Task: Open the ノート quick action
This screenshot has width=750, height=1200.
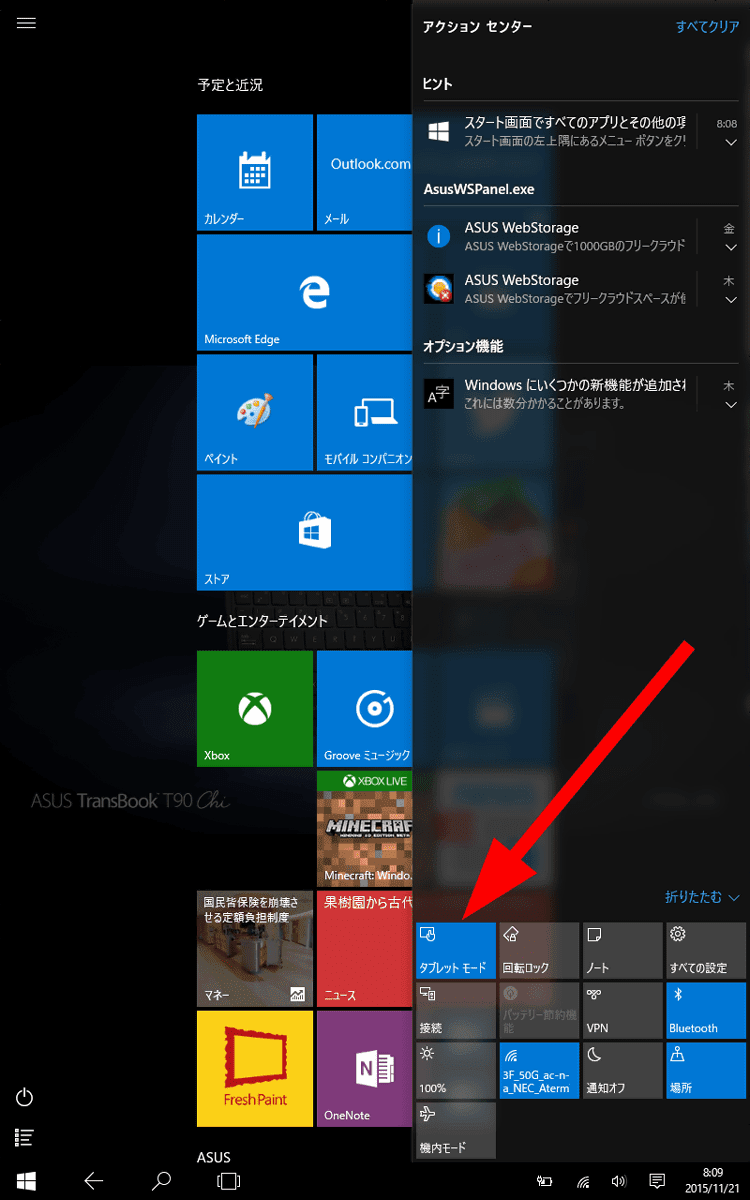Action: click(623, 950)
